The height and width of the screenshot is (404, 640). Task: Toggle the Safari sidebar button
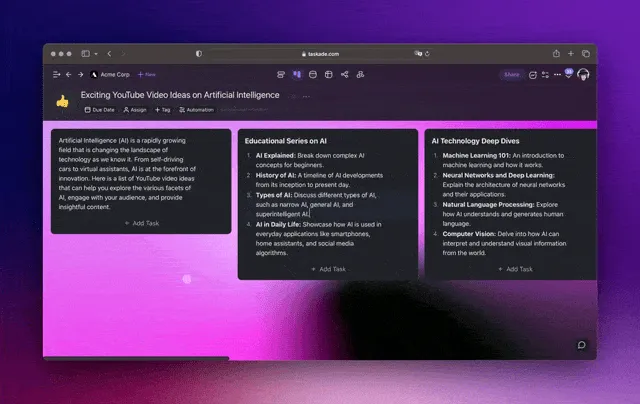tap(85, 54)
